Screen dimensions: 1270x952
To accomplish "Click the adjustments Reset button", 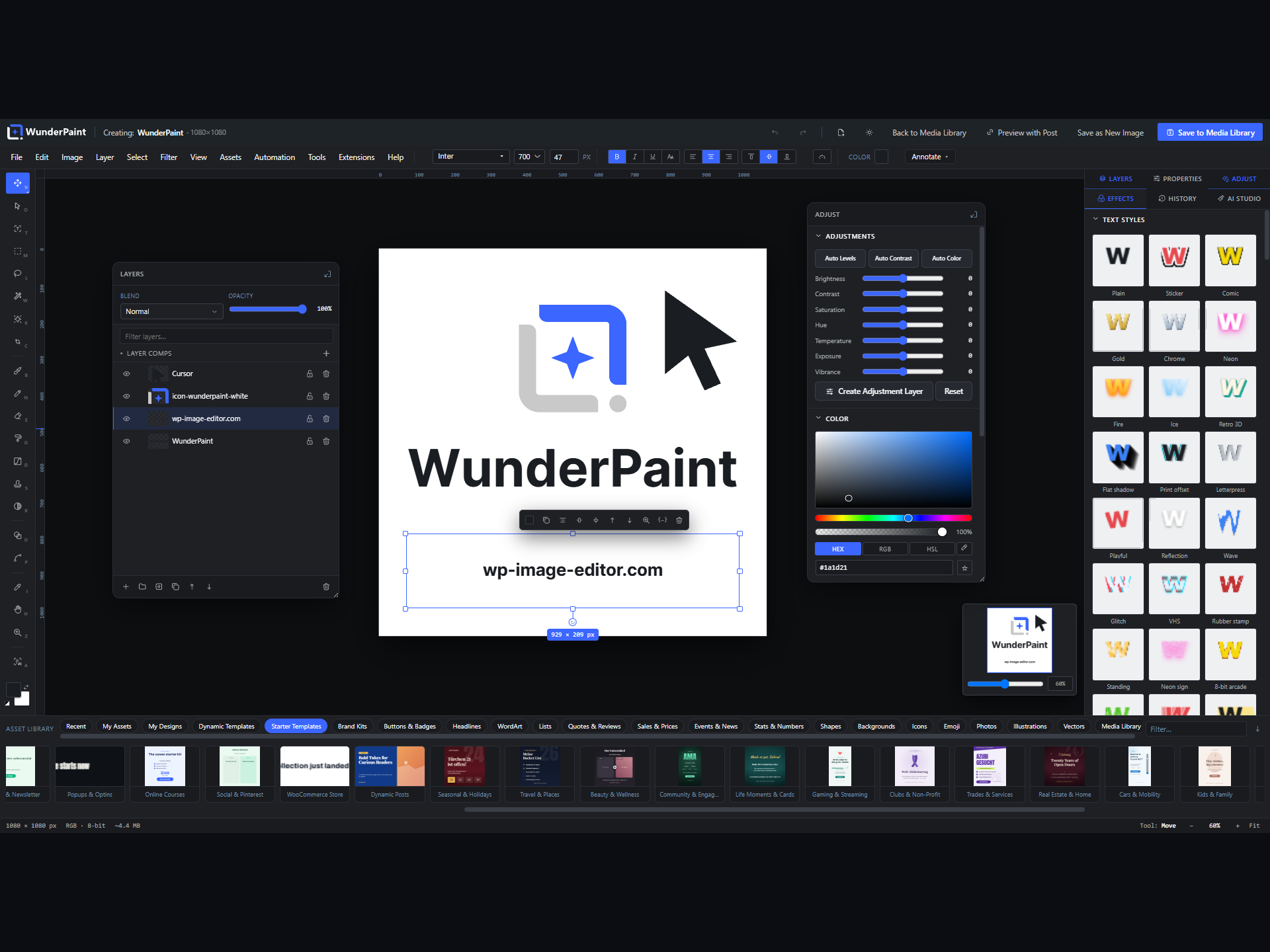I will click(953, 391).
